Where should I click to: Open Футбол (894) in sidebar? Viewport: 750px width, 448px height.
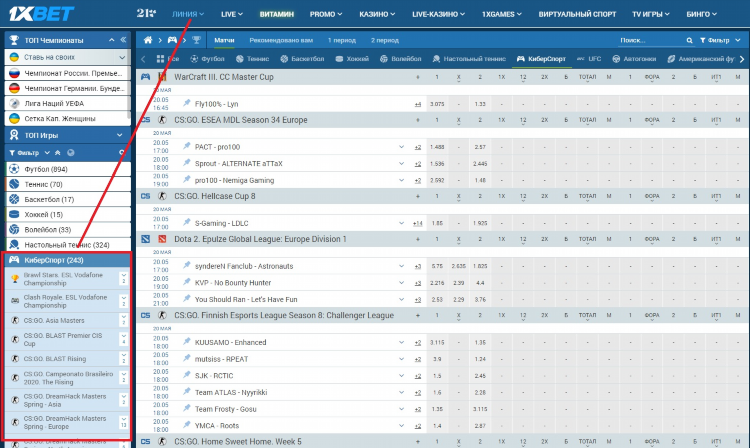[68, 169]
